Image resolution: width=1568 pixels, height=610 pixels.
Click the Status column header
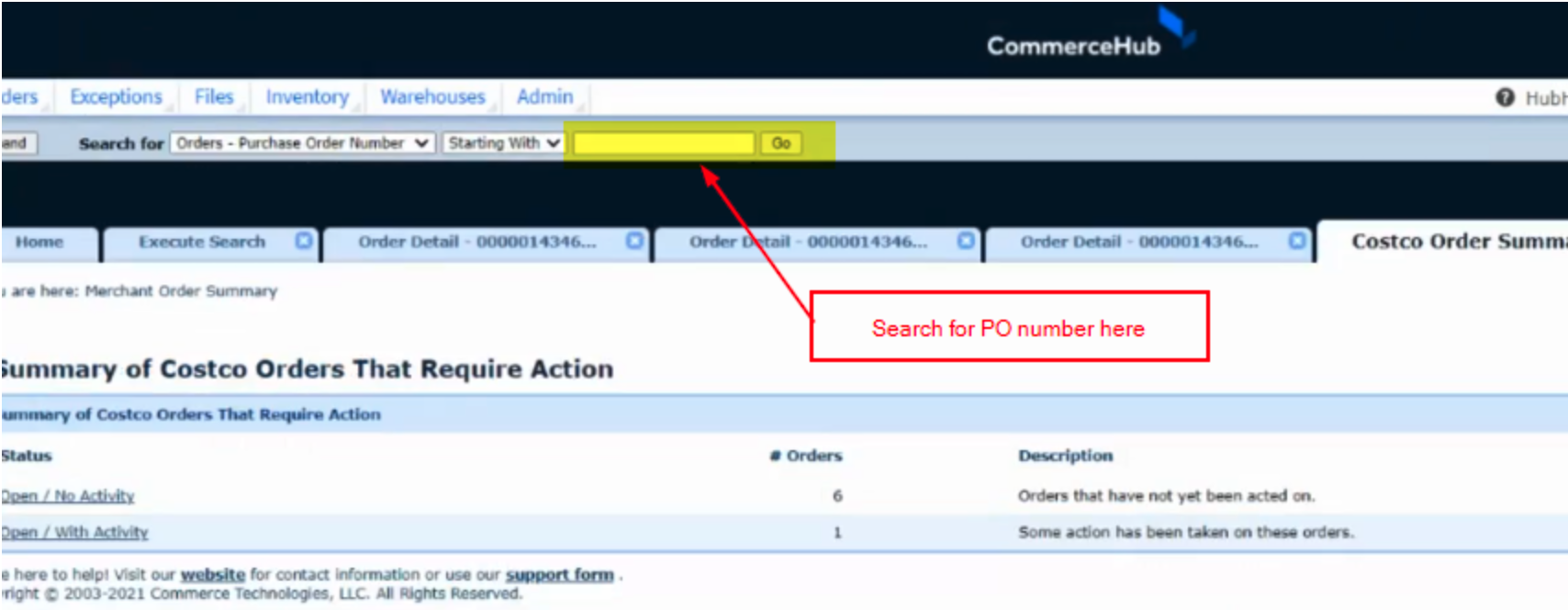click(27, 456)
